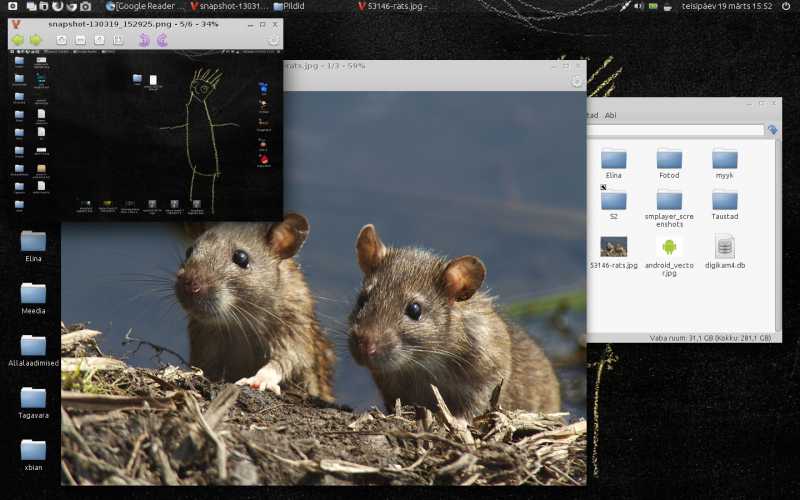Click the camera screenshot icon in top panel
This screenshot has height=500, width=800.
(x=86, y=6)
